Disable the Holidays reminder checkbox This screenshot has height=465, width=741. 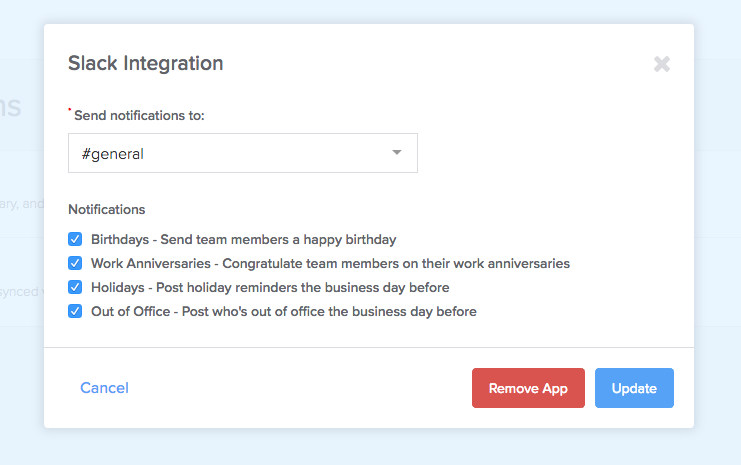coord(75,287)
